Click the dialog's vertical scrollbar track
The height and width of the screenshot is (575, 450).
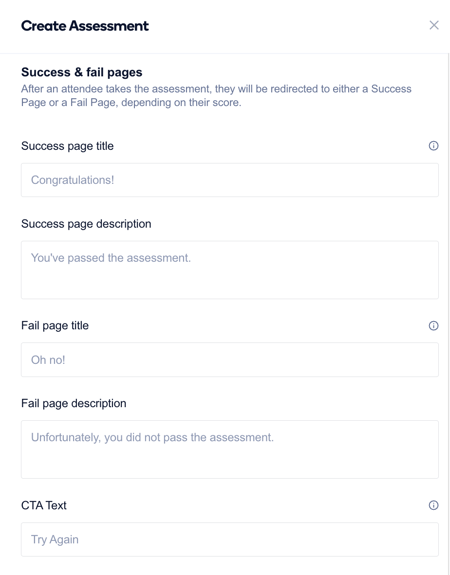coord(448,314)
